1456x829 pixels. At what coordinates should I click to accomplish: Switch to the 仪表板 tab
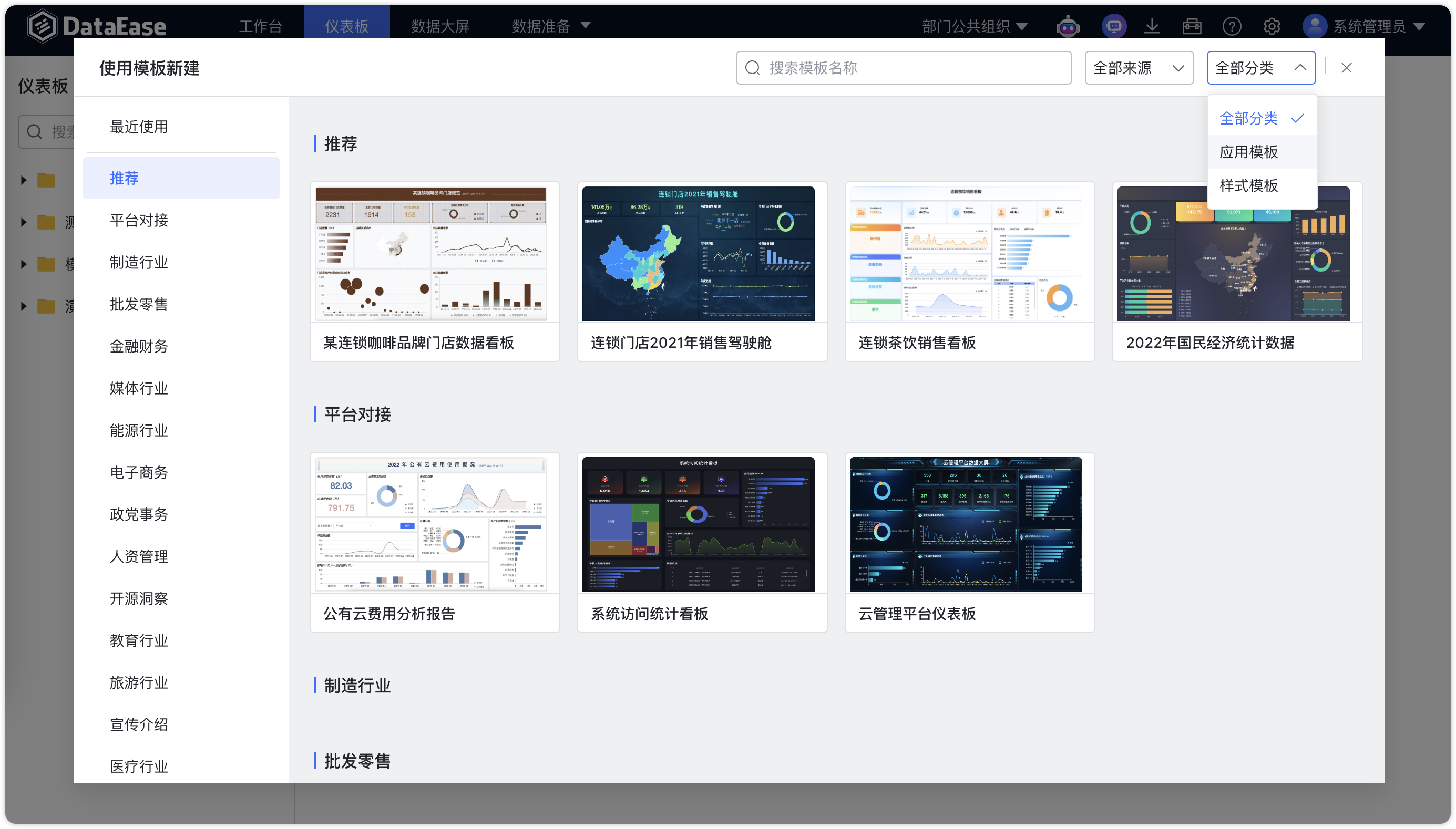[x=346, y=26]
